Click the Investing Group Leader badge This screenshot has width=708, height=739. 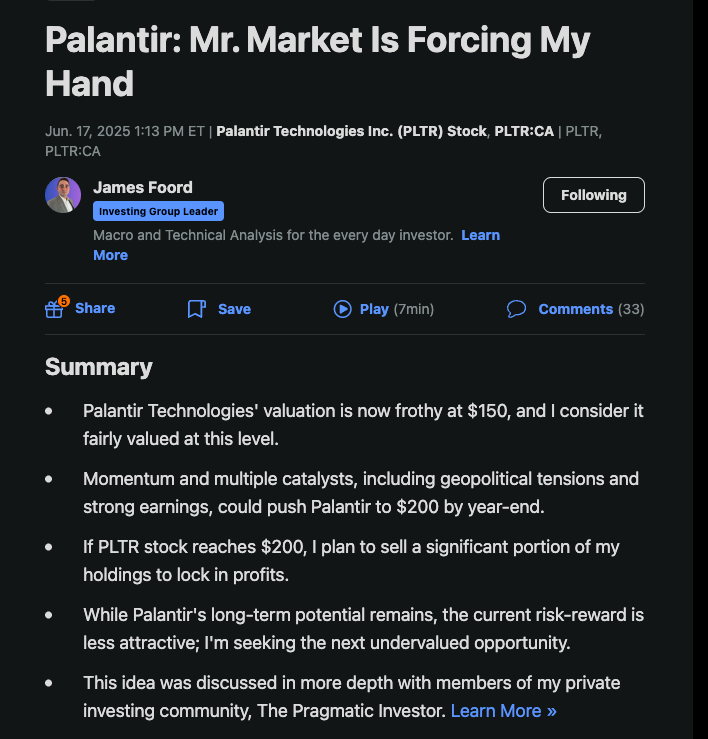coord(158,211)
